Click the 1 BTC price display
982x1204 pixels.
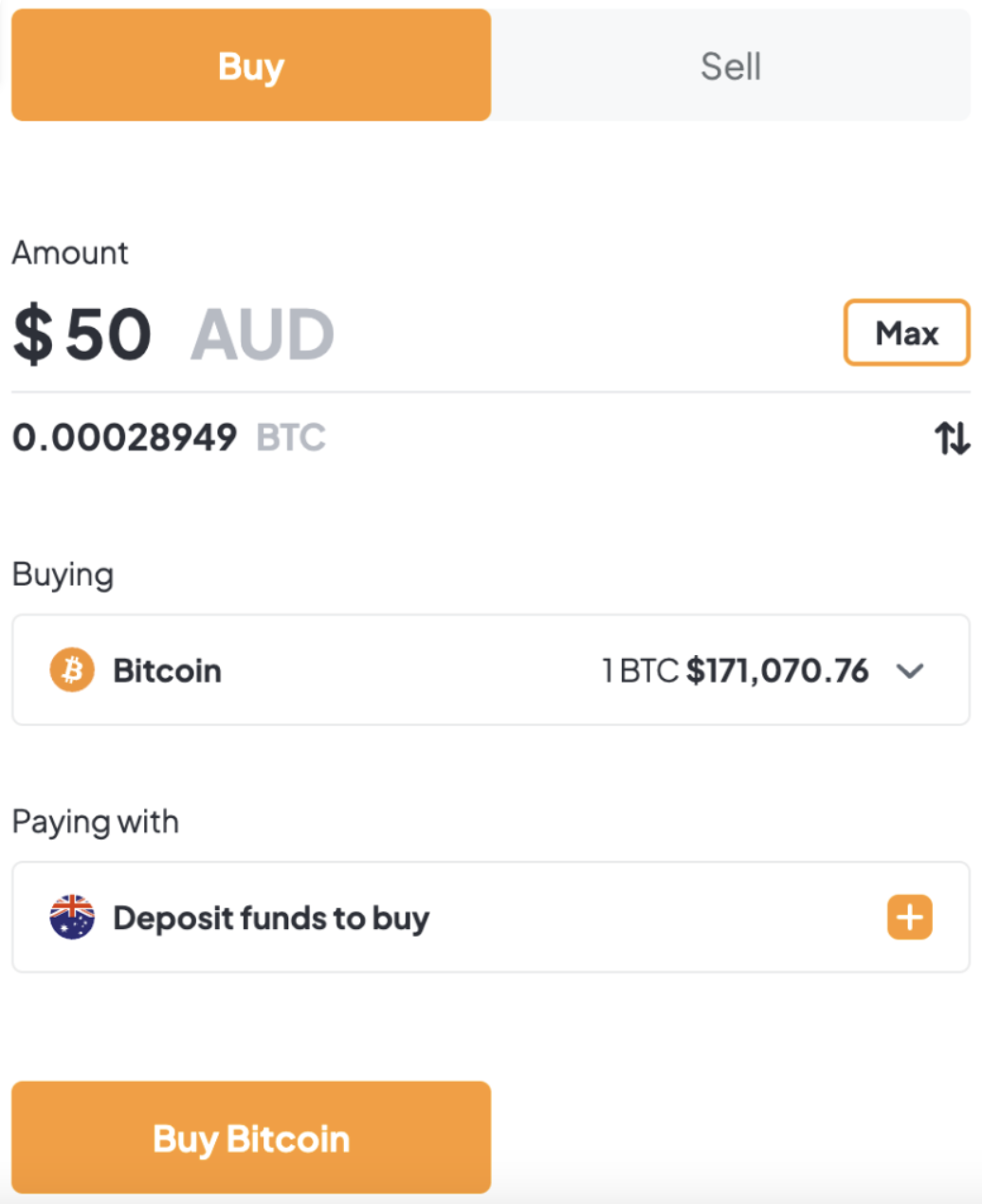pyautogui.click(x=736, y=670)
